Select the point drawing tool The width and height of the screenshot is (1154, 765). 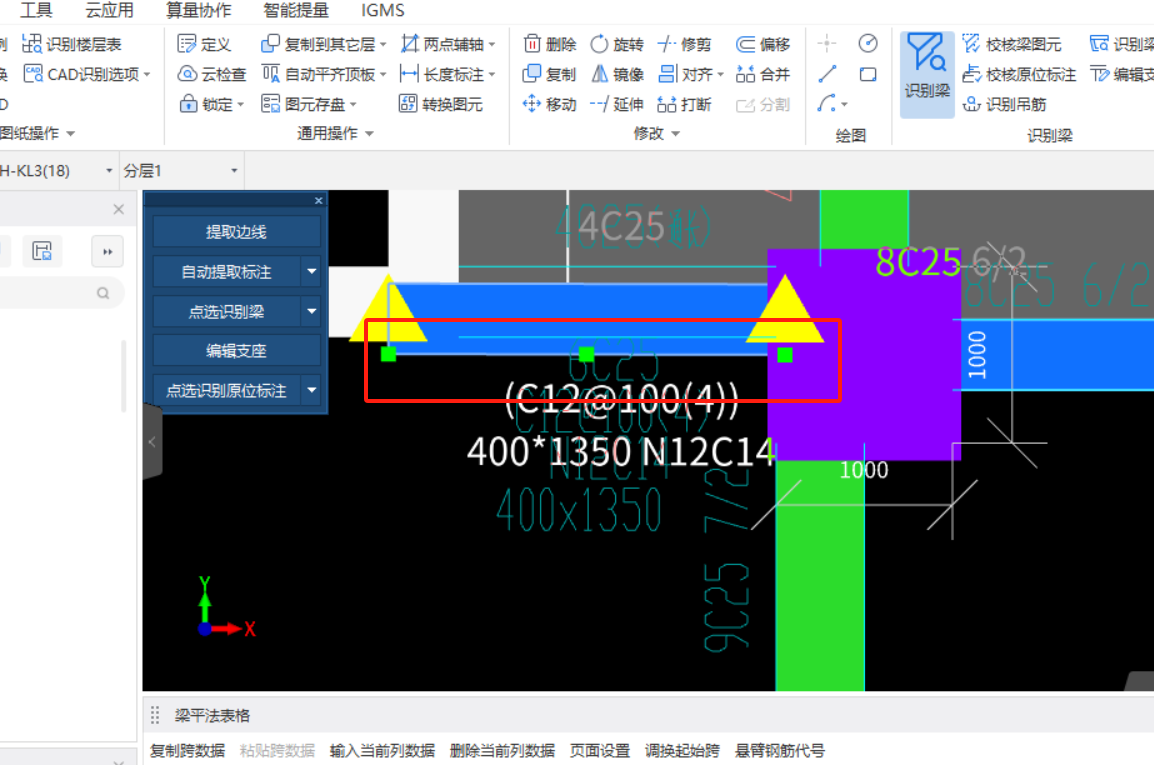click(827, 44)
